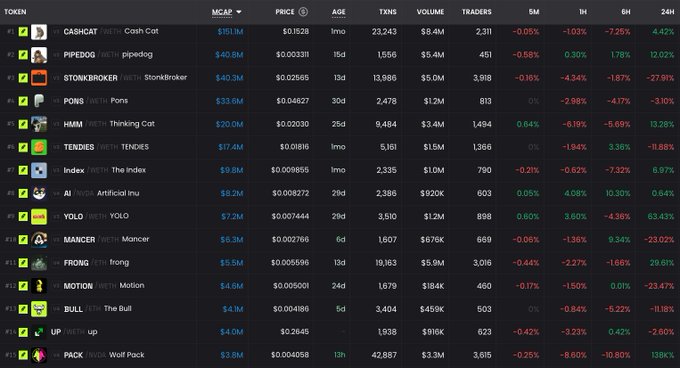
Task: Open the PACK Wolf Pack logo
Action: (39, 355)
